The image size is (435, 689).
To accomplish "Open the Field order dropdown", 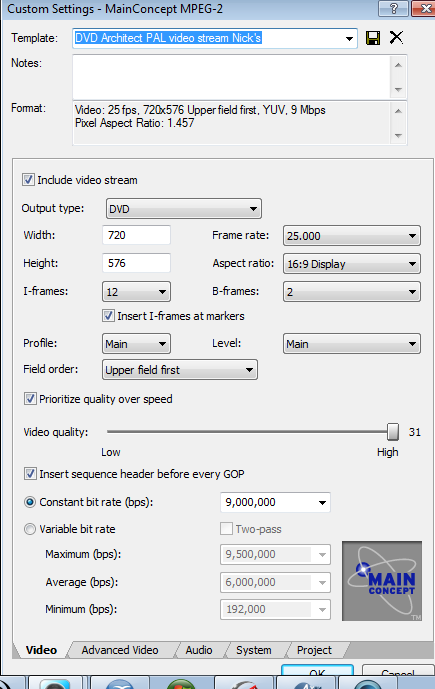I will [180, 370].
